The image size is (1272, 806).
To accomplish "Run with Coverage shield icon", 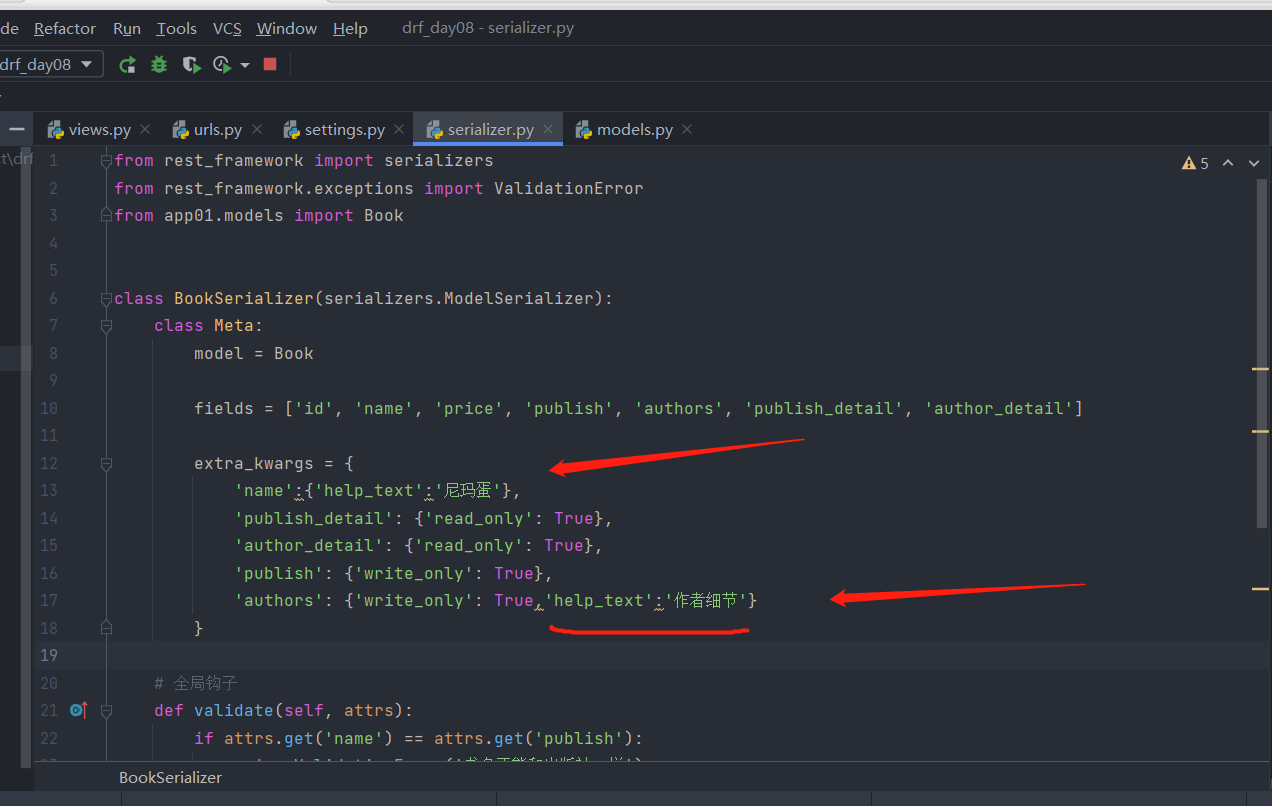I will point(191,65).
